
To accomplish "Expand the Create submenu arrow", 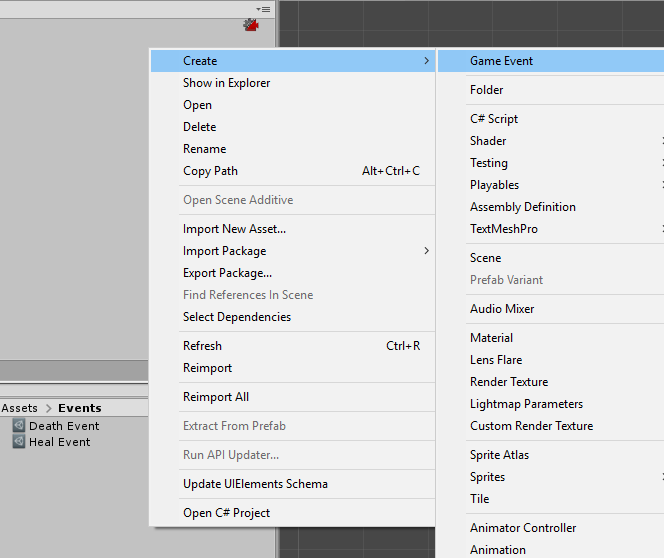I will pos(426,61).
